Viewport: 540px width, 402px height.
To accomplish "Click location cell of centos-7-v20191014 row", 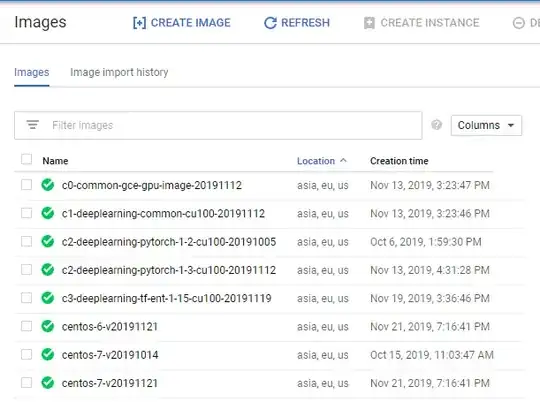I will click(x=323, y=355).
